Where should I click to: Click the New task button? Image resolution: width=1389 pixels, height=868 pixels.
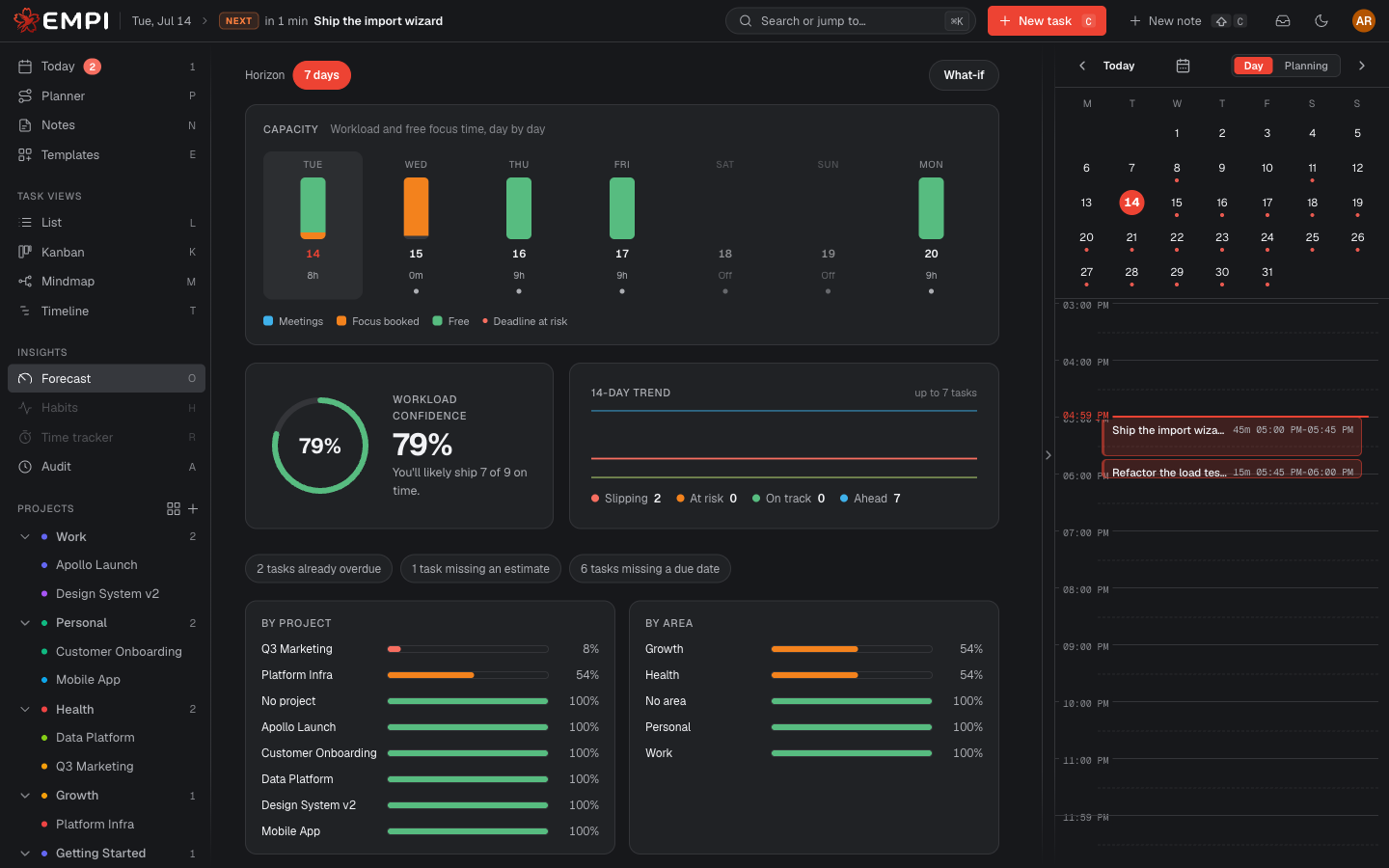[1047, 21]
